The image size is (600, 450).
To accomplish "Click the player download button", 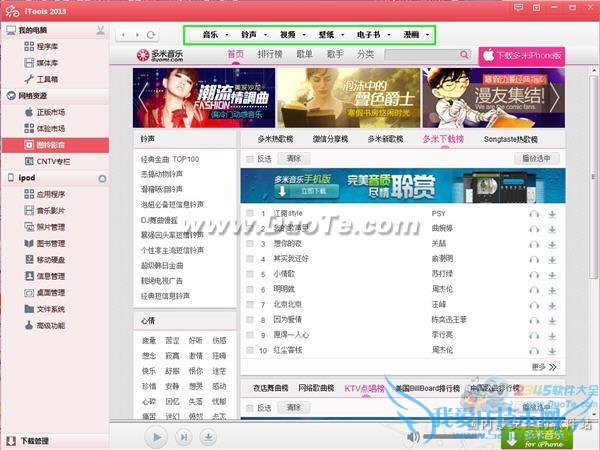I will click(208, 437).
